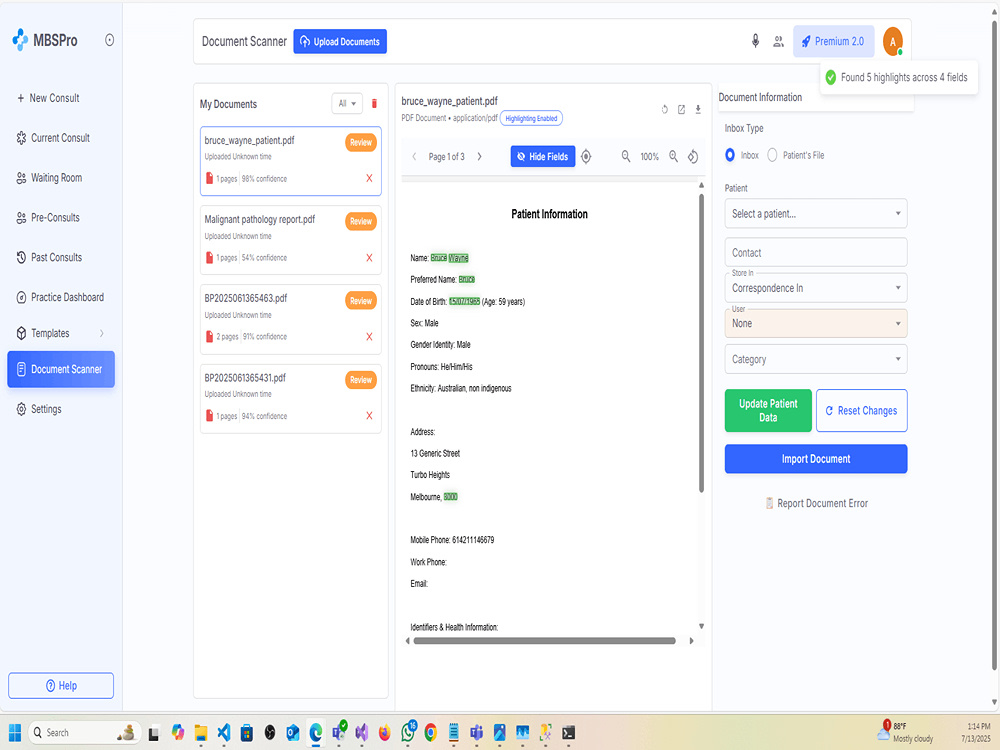
Task: Go to the previous page of the PDF
Action: tap(414, 156)
